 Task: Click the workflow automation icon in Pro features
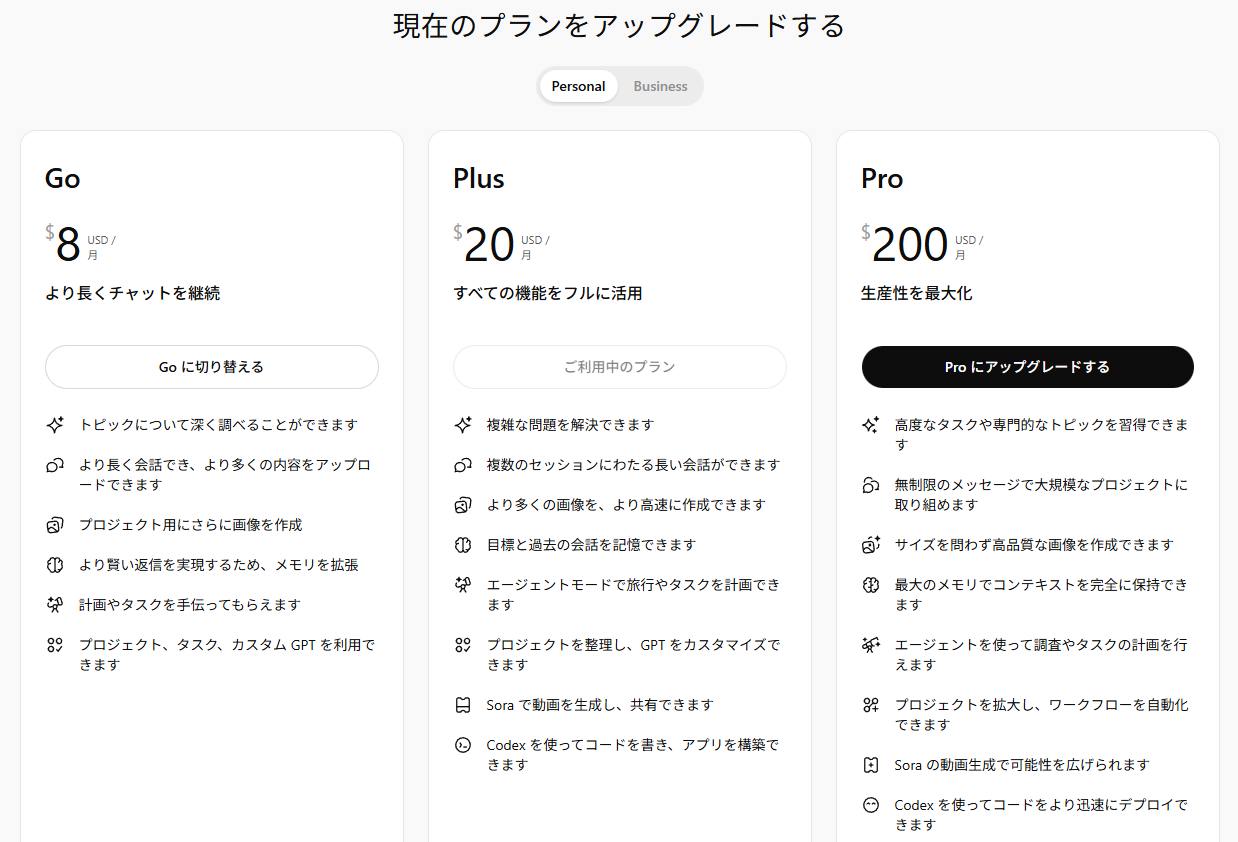click(871, 704)
